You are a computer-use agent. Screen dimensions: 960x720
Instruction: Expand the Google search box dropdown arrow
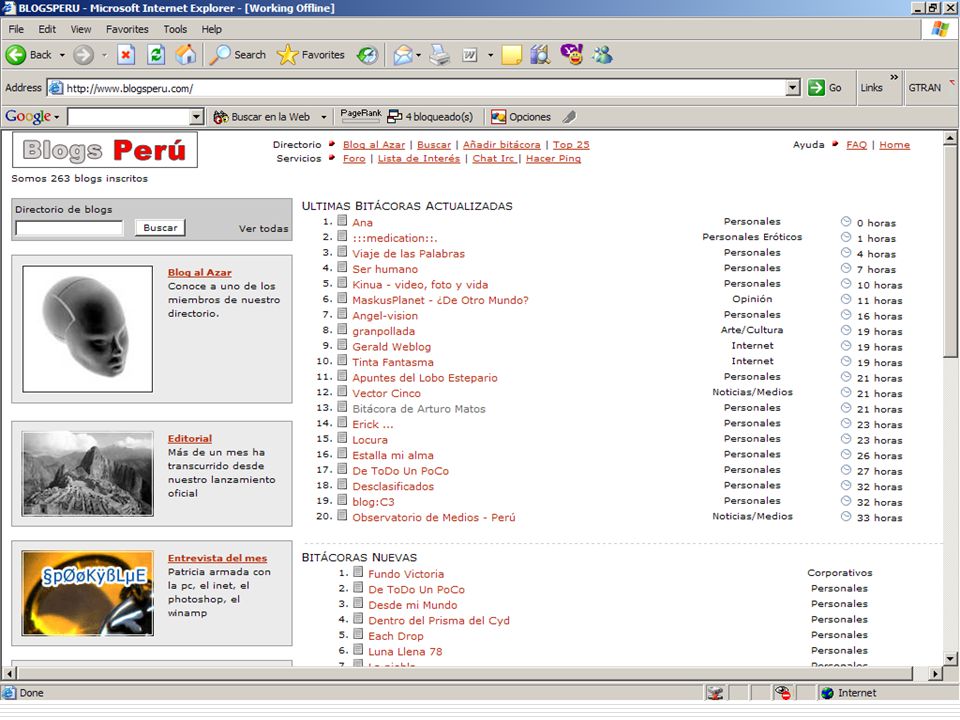click(196, 116)
